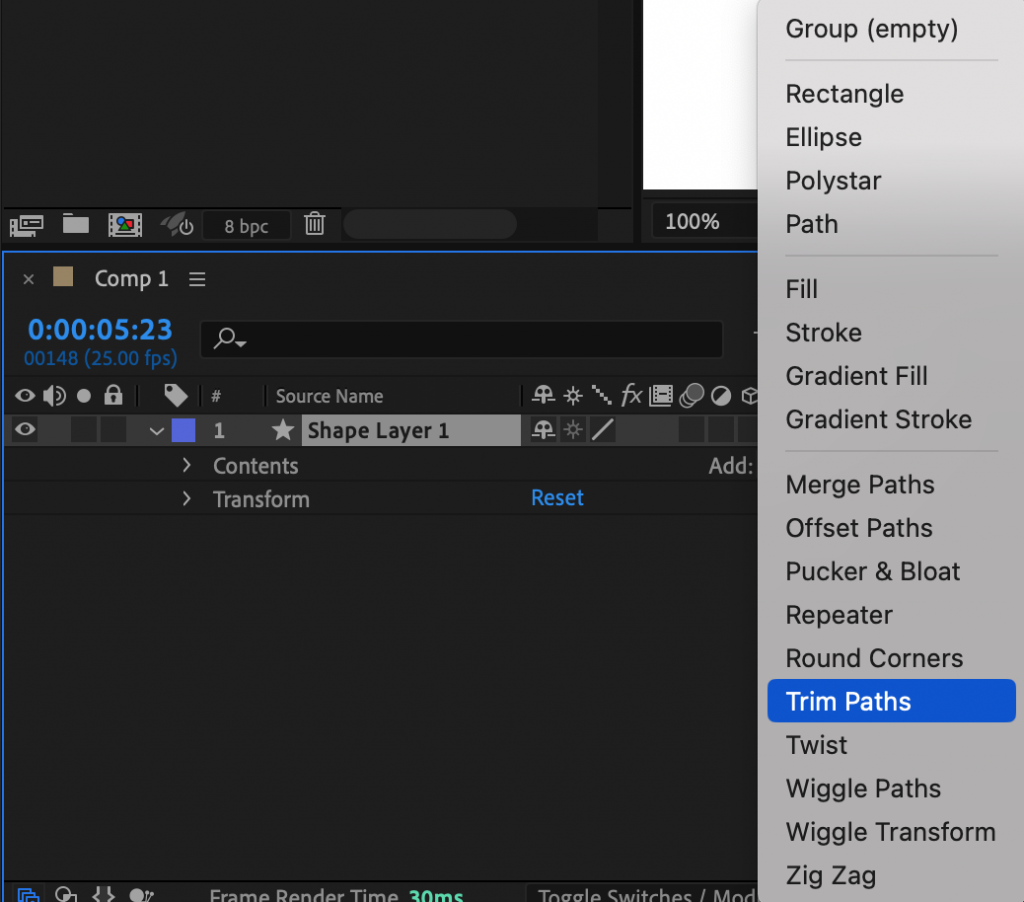Screen dimensions: 1024x902
Task: Click the Quality and Sampling icon for Shape Layer 1
Action: point(572,430)
